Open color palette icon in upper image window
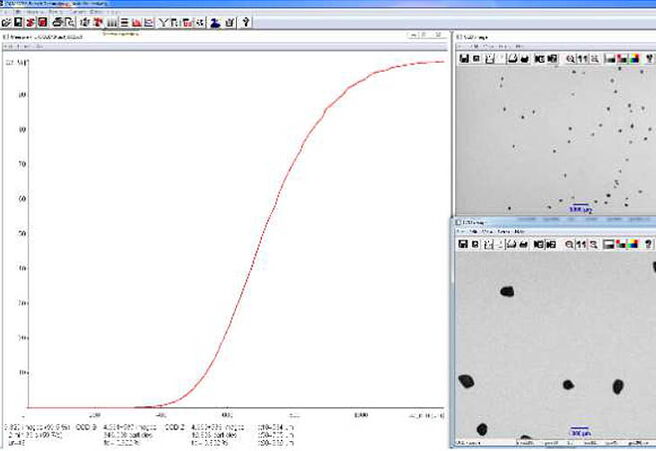The image size is (656, 451). [635, 59]
